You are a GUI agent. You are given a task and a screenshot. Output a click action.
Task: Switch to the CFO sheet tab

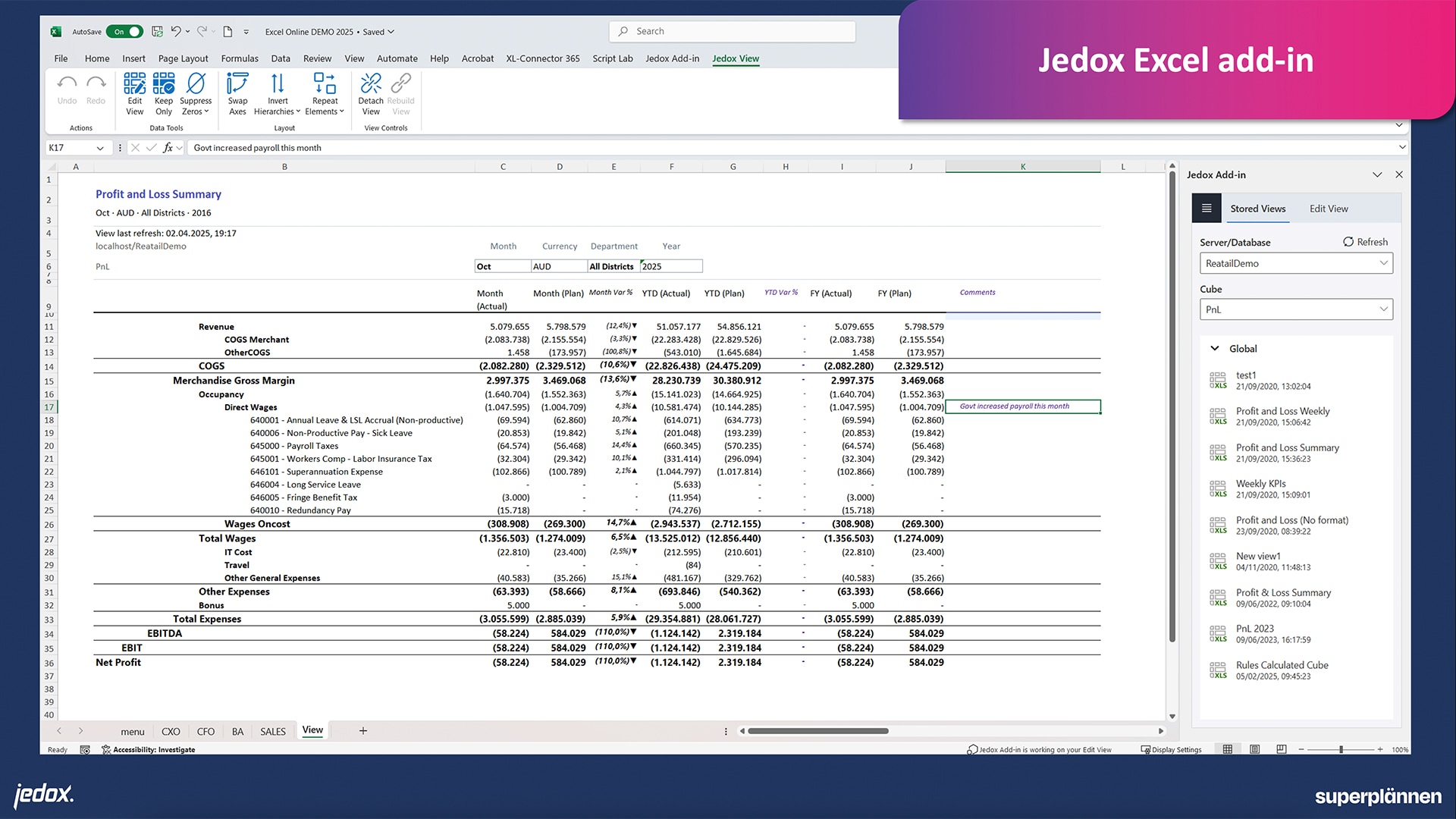(206, 732)
